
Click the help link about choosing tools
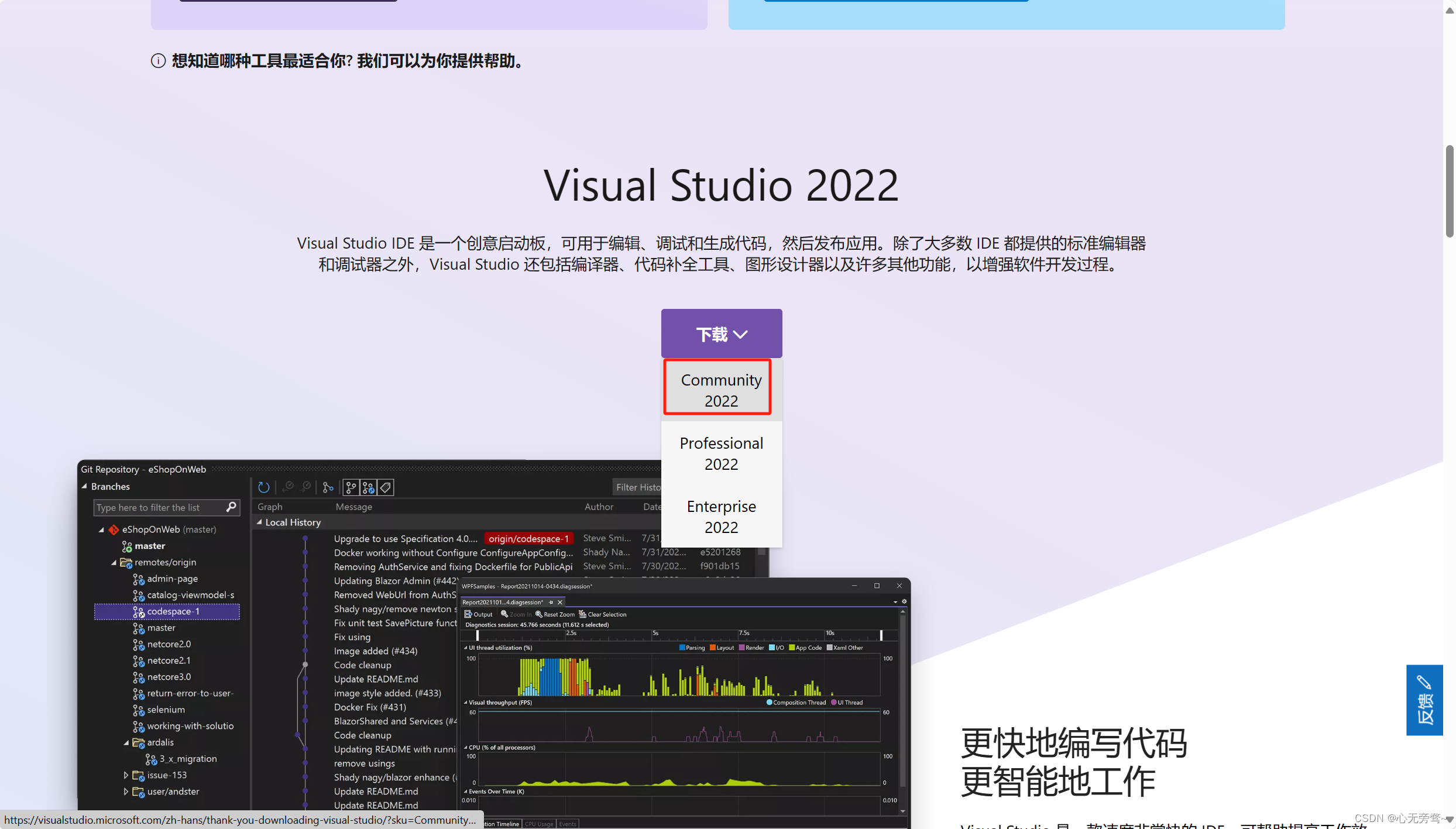349,61
